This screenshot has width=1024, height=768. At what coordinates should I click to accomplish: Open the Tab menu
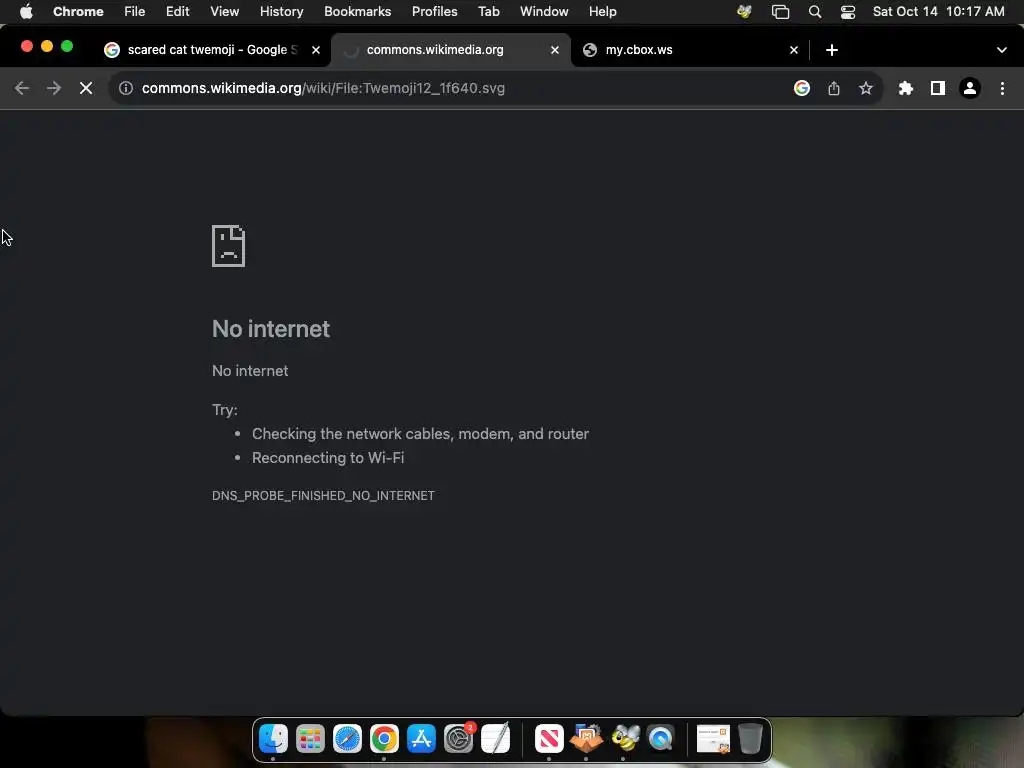[488, 12]
